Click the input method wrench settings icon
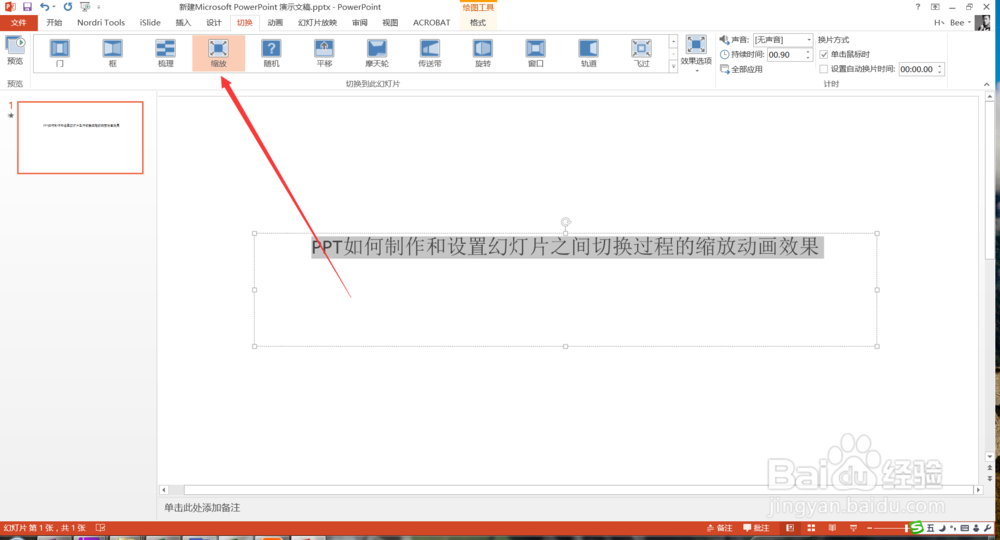Image resolution: width=1000 pixels, height=540 pixels. pos(988,528)
